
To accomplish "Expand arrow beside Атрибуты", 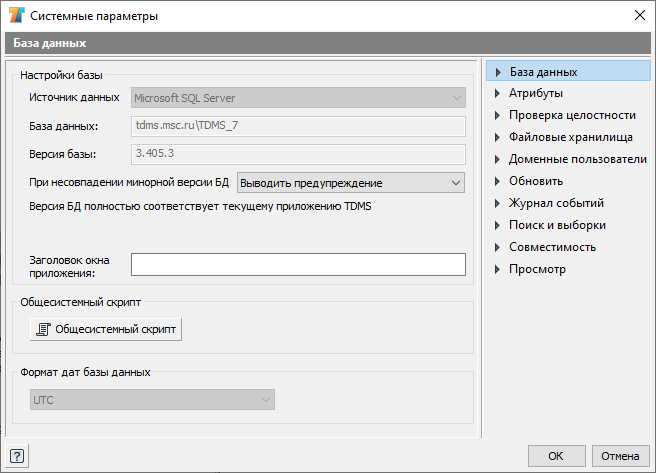I will click(497, 93).
